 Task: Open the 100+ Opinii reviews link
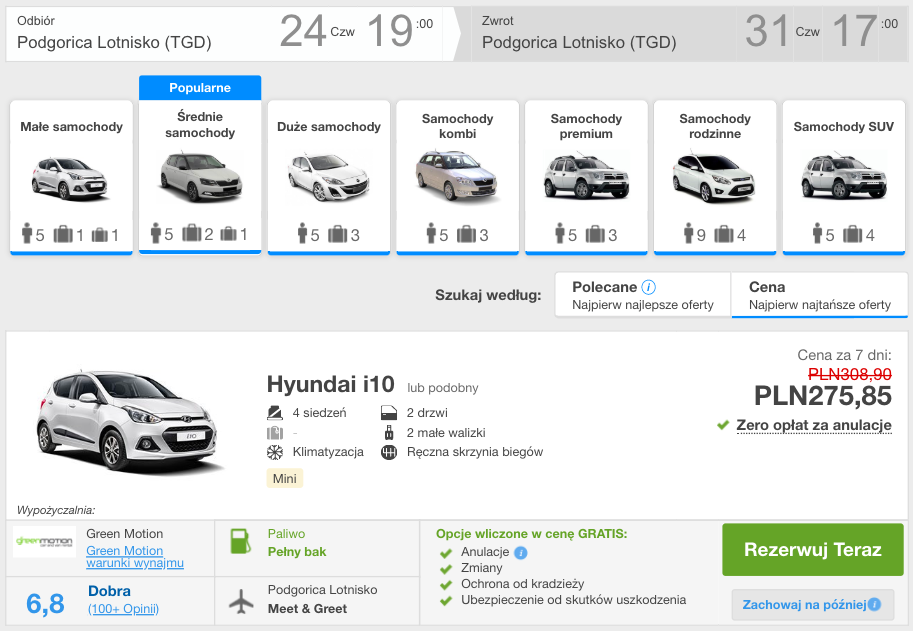[x=123, y=609]
